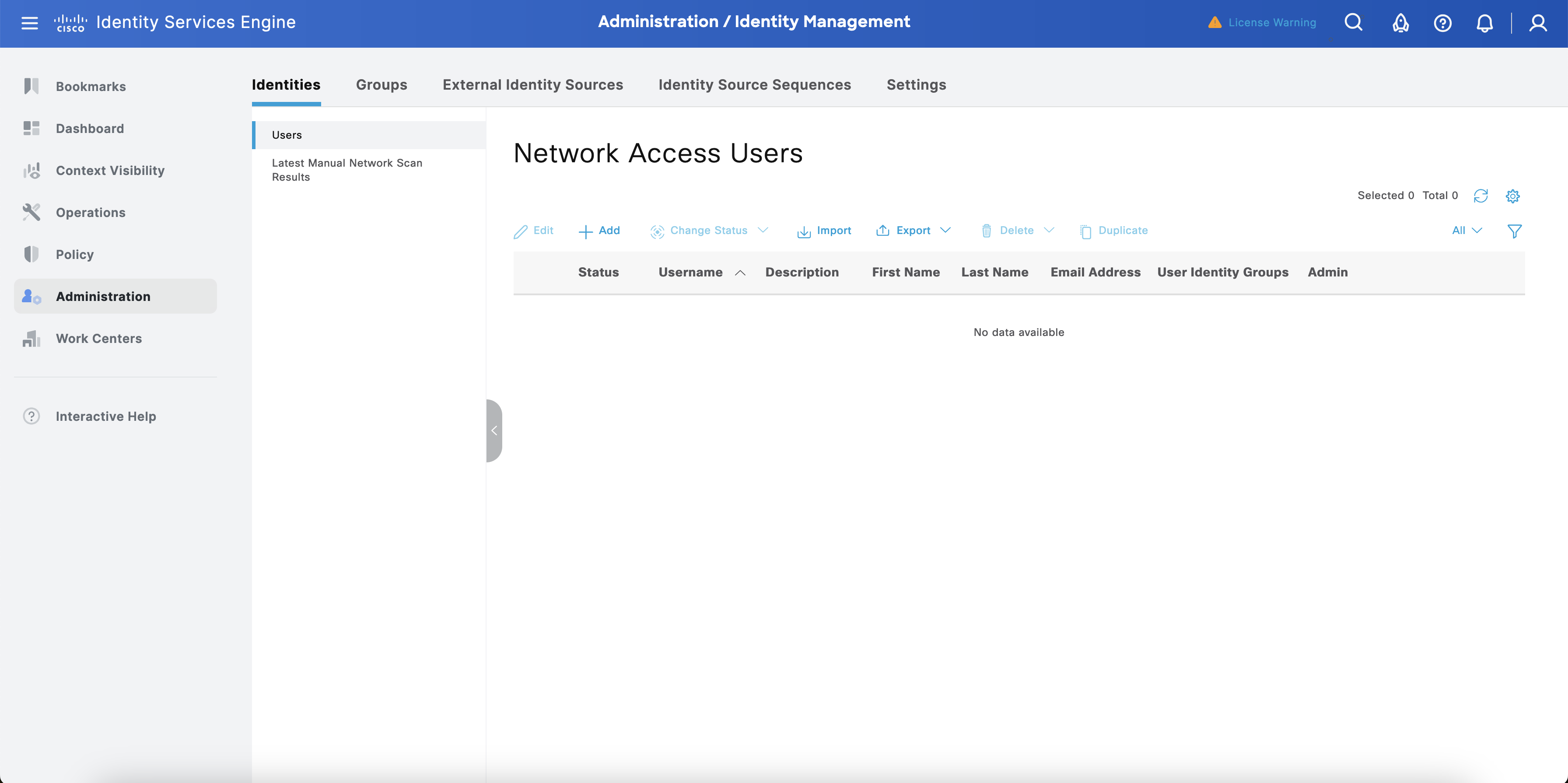Click the Operations wrench icon
Screen dimensions: 1568x783
[x=31, y=212]
